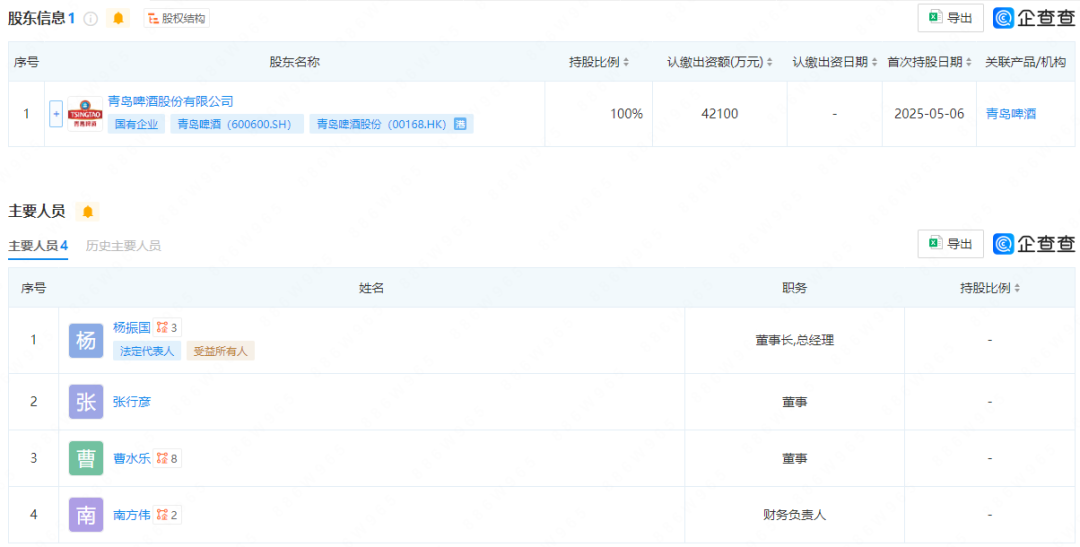Export the key personnel table with 导出
The image size is (1080, 547).
(951, 244)
